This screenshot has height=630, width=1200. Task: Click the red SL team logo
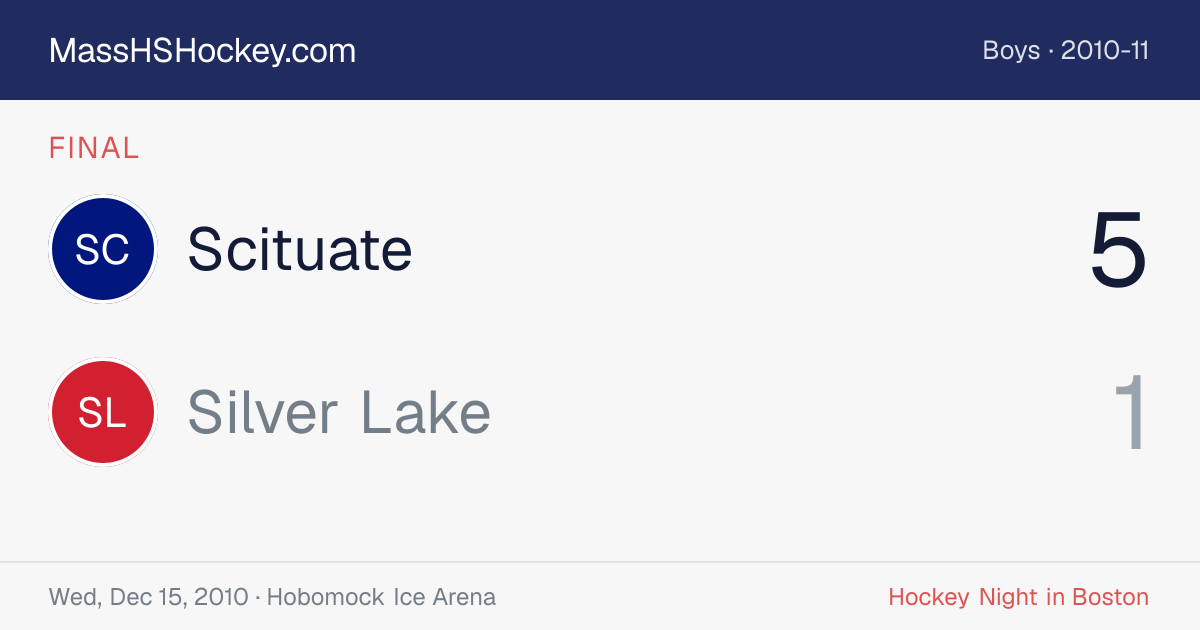103,412
